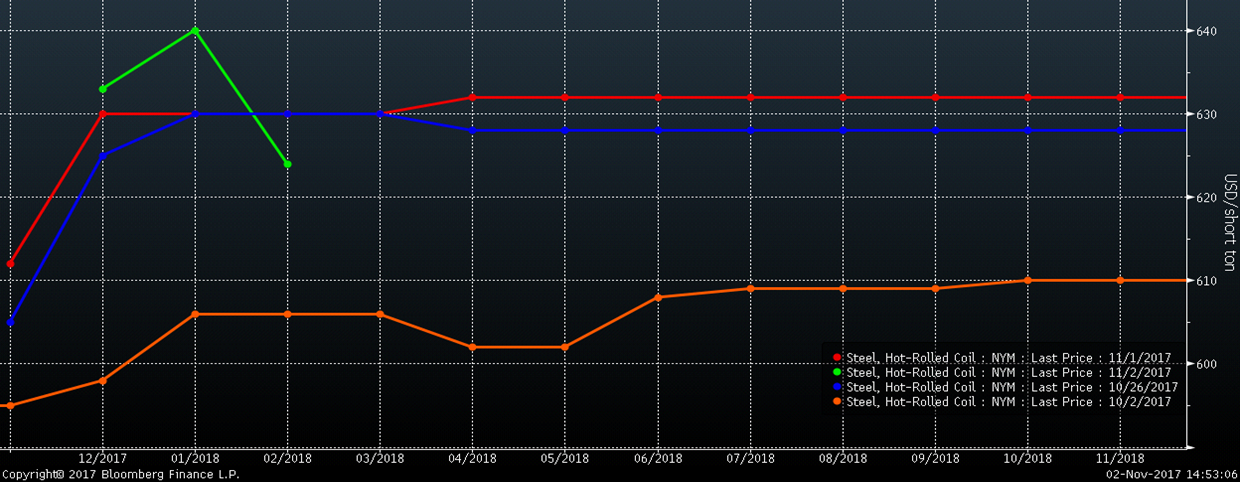Viewport: 1240px width, 482px height.
Task: Click the Bloomberg Finance L.P. copyright text
Action: click(120, 474)
